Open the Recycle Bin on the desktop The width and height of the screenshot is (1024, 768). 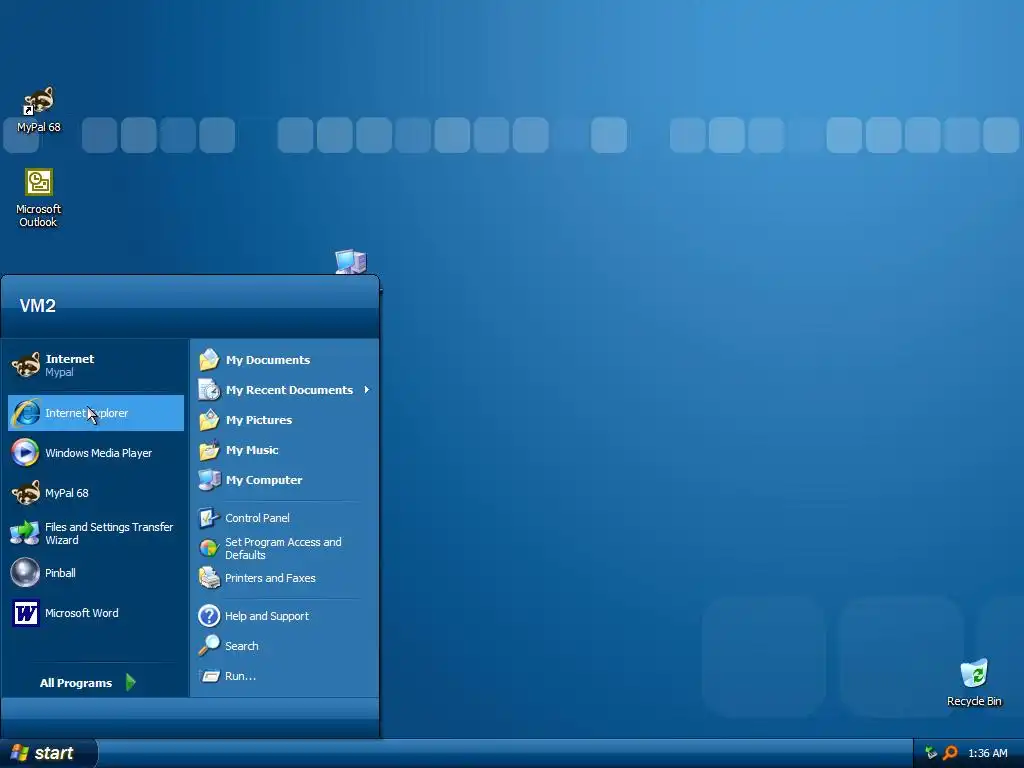[x=974, y=682]
